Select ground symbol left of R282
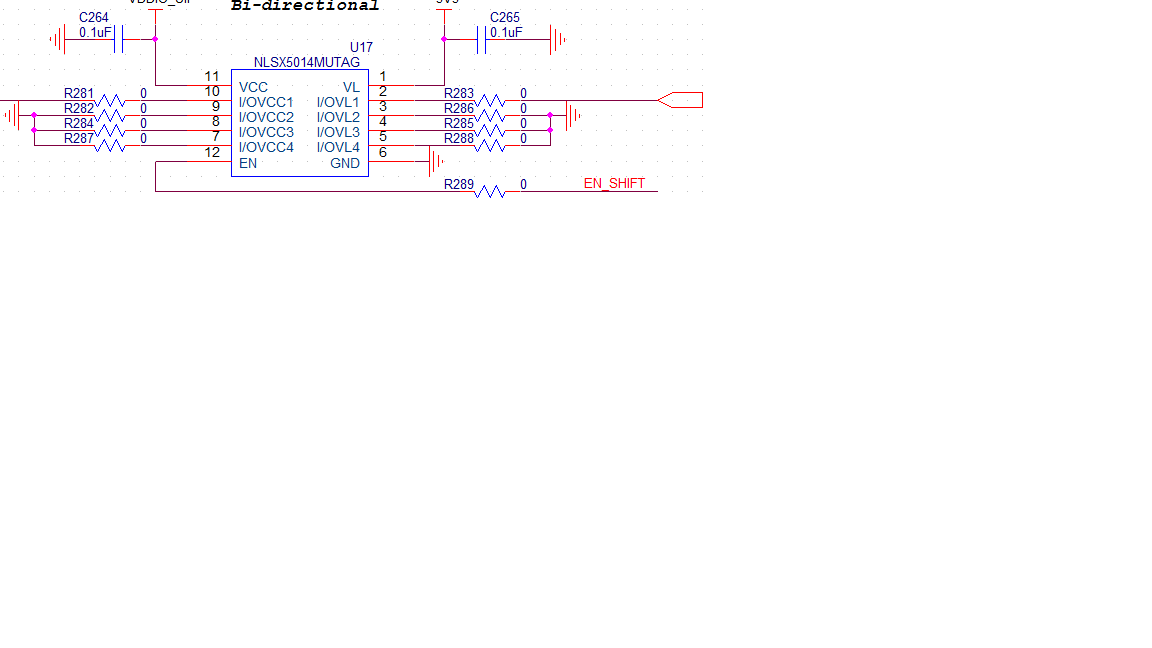Image resolution: width=1152 pixels, height=648 pixels. tap(12, 115)
